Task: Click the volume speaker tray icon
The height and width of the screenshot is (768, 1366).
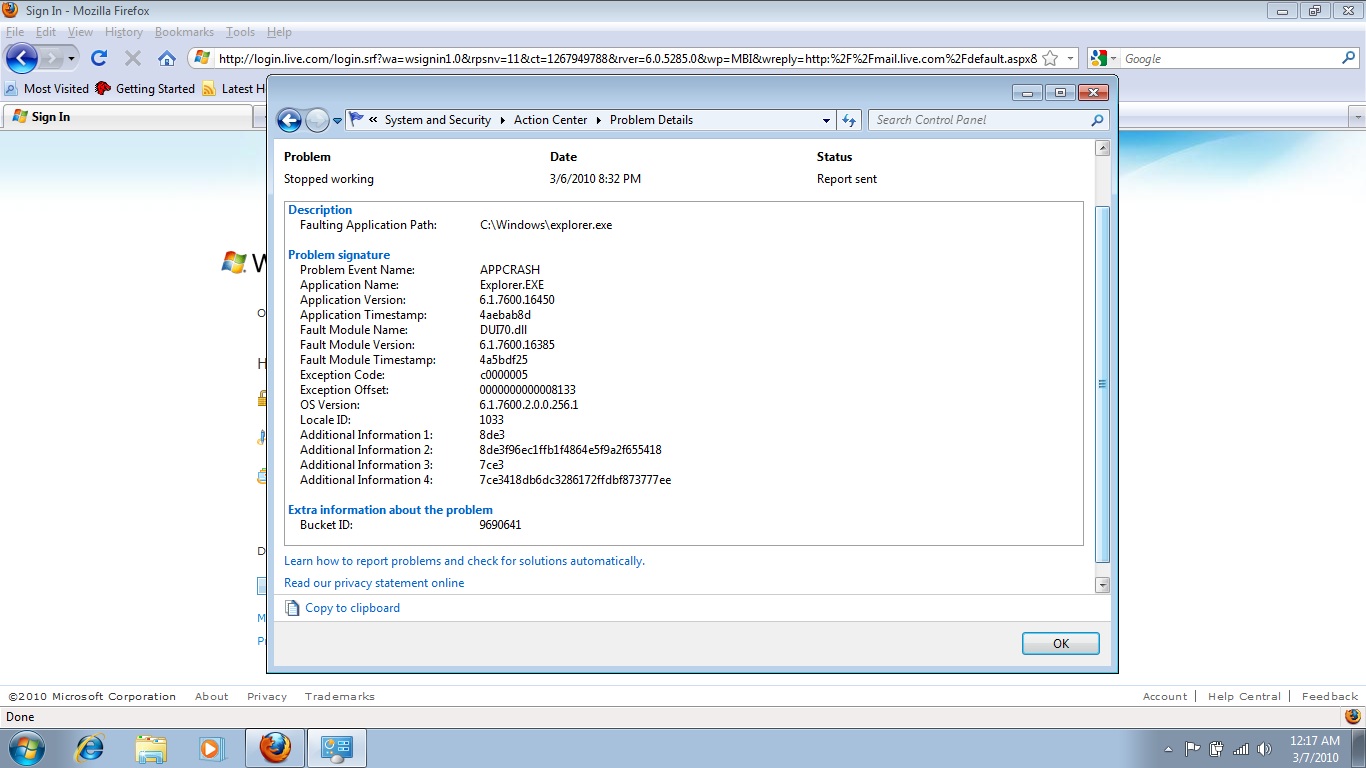Action: [x=1264, y=749]
